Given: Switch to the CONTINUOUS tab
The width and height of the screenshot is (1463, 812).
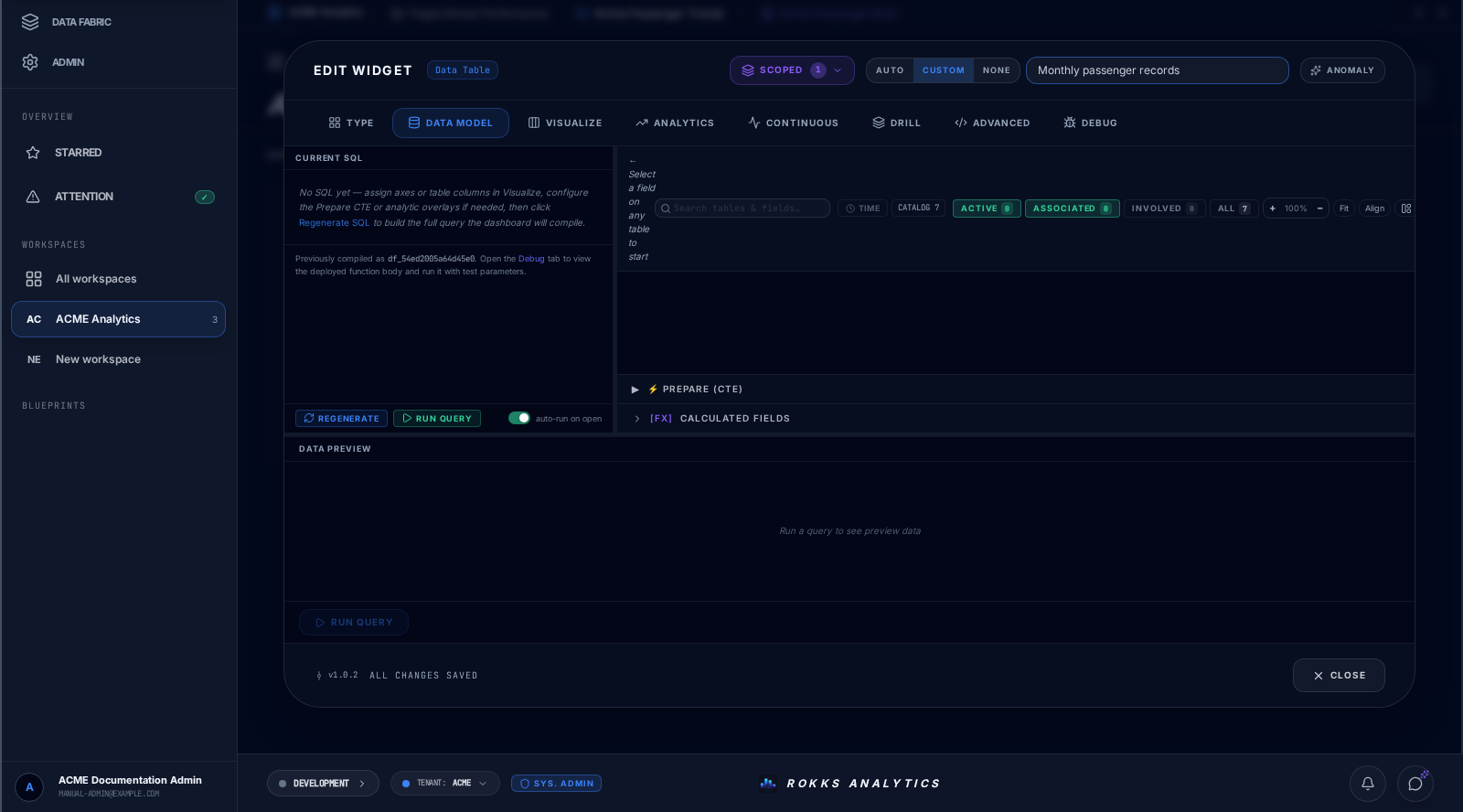Looking at the screenshot, I should coord(793,123).
